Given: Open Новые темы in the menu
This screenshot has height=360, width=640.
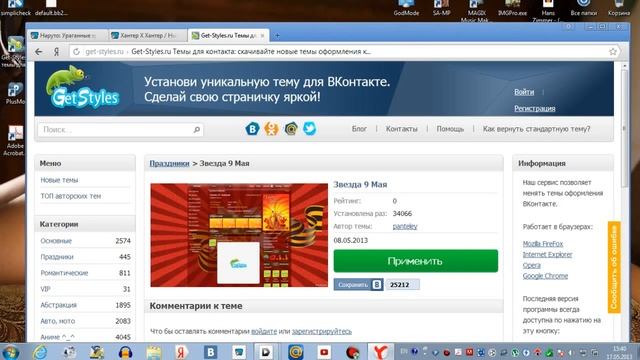Looking at the screenshot, I should (59, 180).
